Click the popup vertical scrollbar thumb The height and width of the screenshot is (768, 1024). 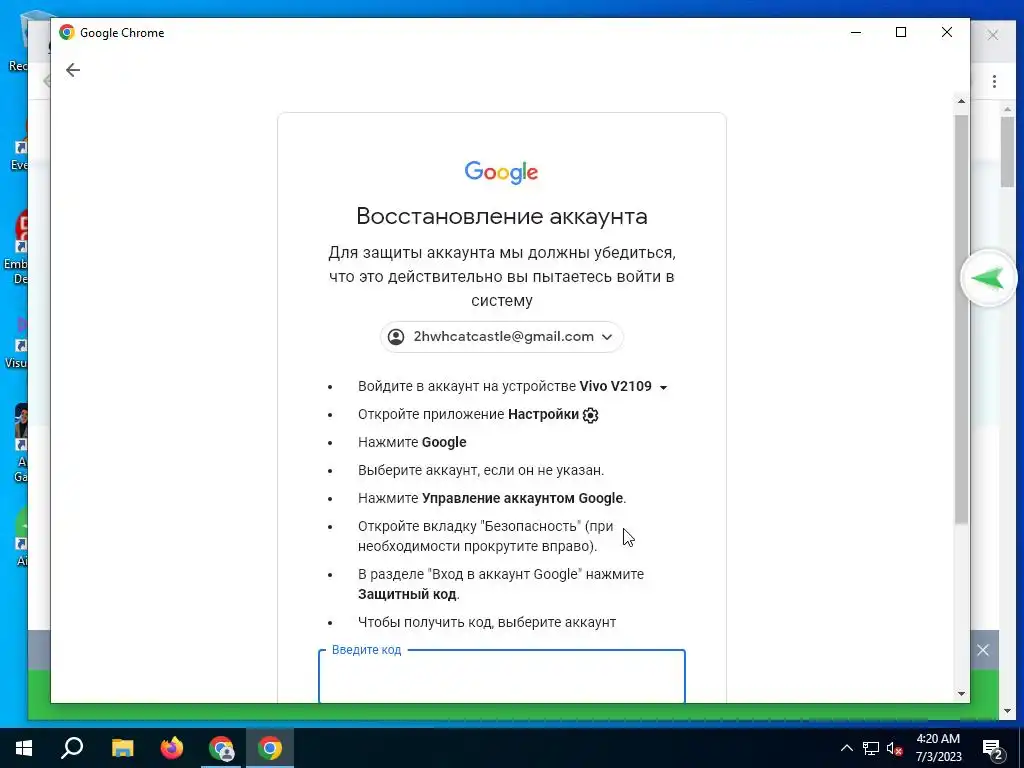pyautogui.click(x=961, y=319)
